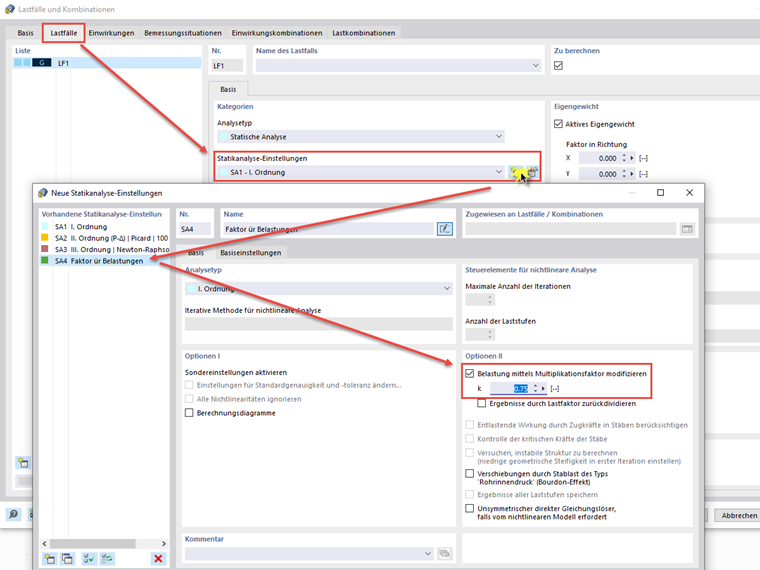Open Analysetyp Statische Analyse dropdown

tap(498, 137)
